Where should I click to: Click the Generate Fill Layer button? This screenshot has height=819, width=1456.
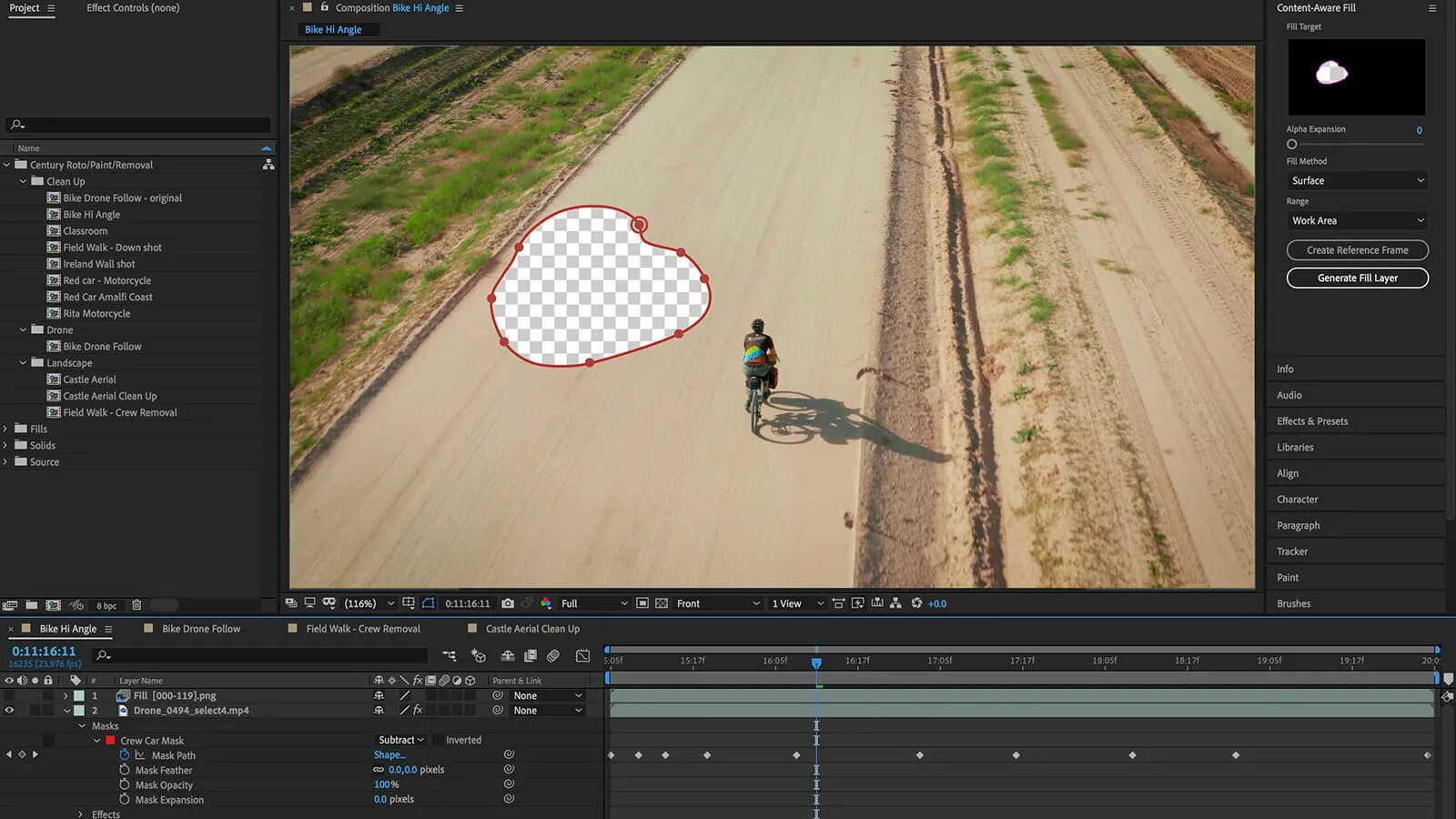(1357, 278)
